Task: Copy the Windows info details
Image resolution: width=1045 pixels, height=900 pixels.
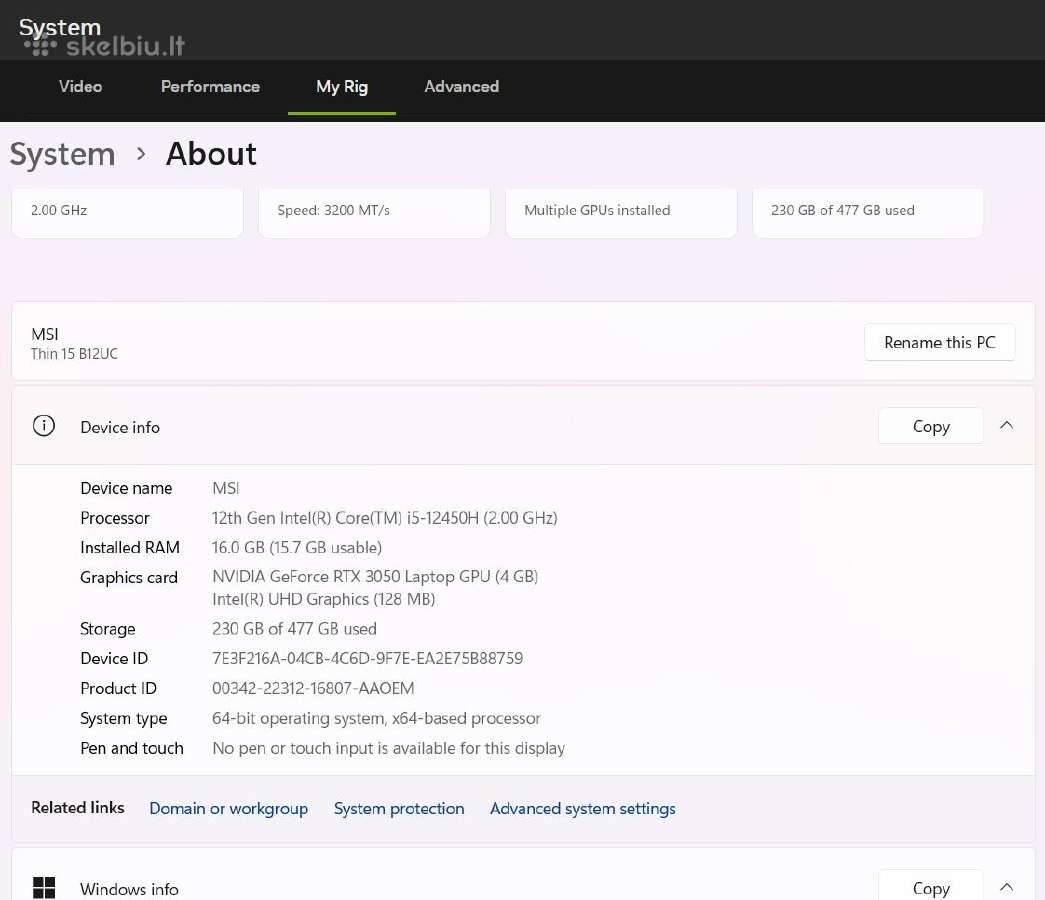Action: click(931, 887)
